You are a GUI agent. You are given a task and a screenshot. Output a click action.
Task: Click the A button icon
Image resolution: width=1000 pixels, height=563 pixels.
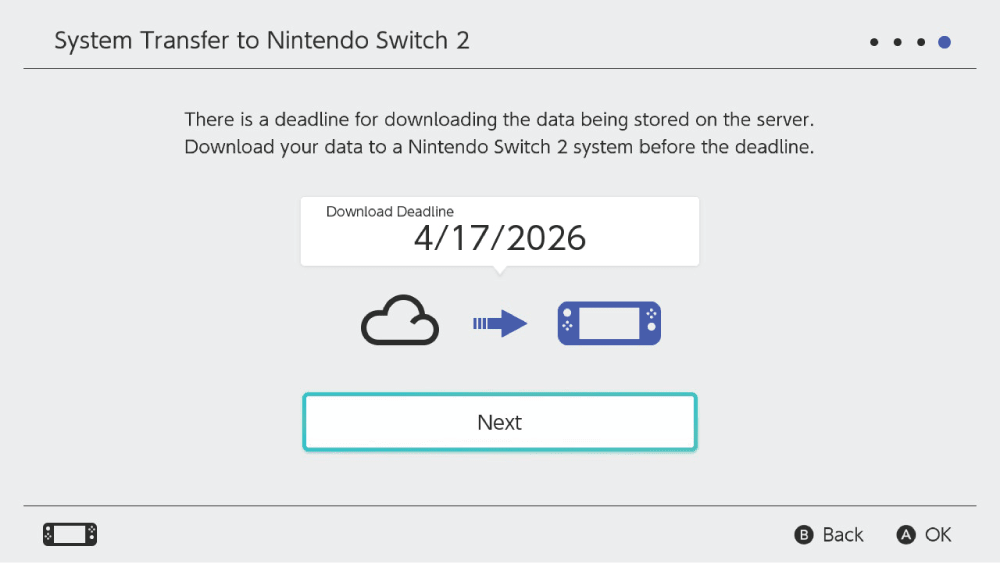906,535
